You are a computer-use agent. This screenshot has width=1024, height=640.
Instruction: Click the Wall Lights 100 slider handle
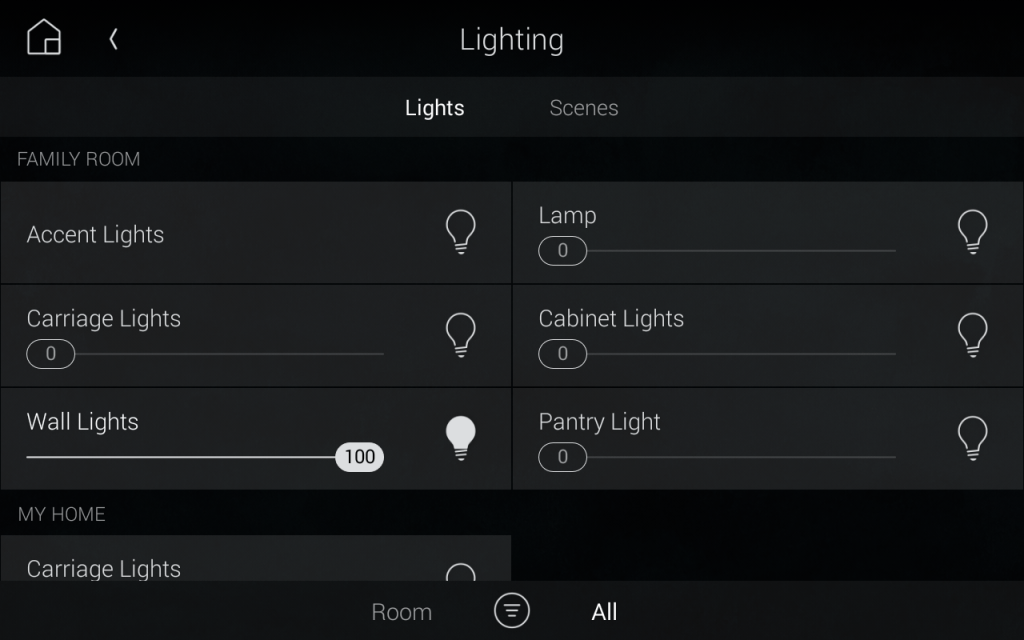point(359,457)
